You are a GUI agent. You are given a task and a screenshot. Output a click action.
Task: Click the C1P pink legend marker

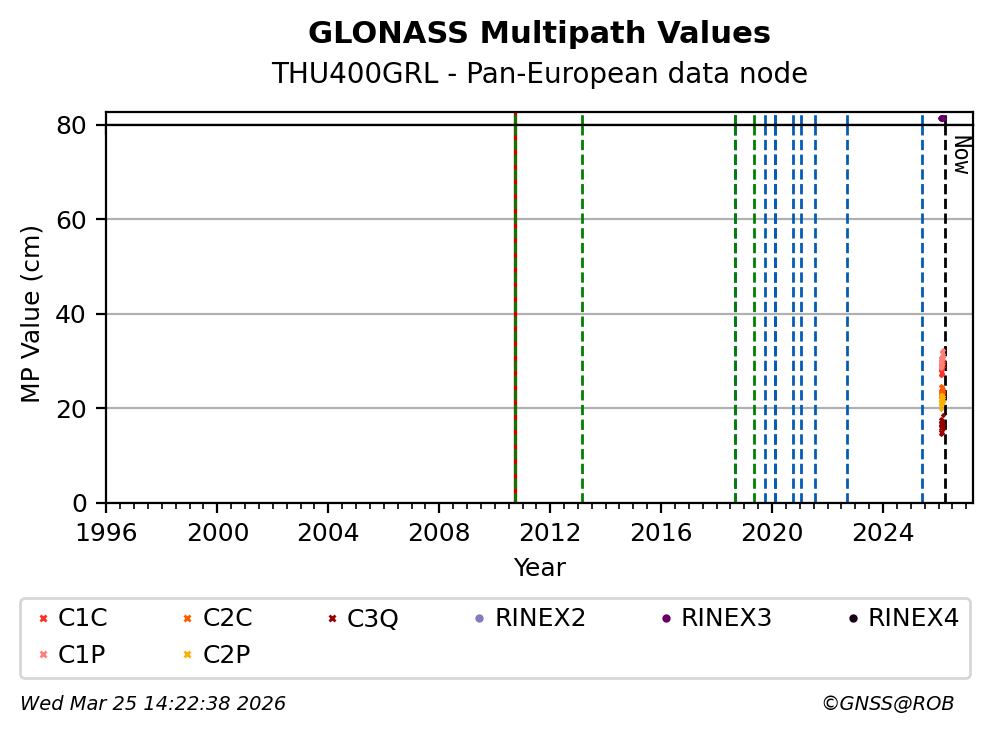point(43,656)
